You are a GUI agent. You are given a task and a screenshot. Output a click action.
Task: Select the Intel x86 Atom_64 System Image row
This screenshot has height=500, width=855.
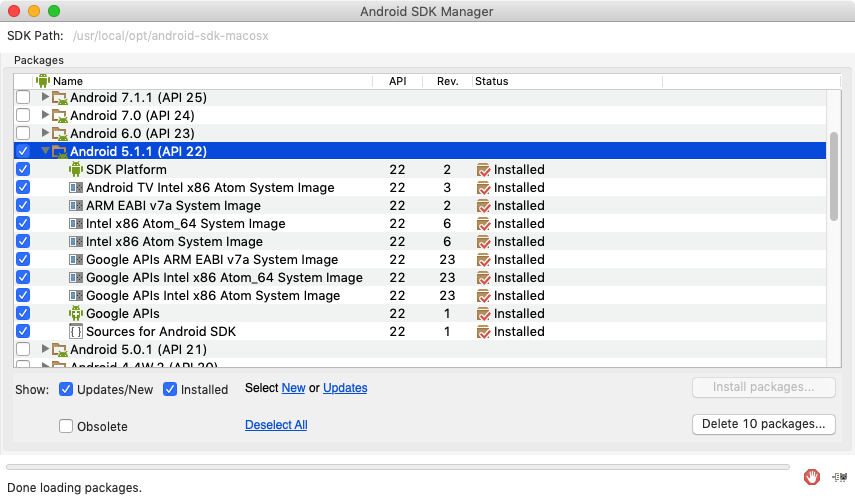[185, 224]
